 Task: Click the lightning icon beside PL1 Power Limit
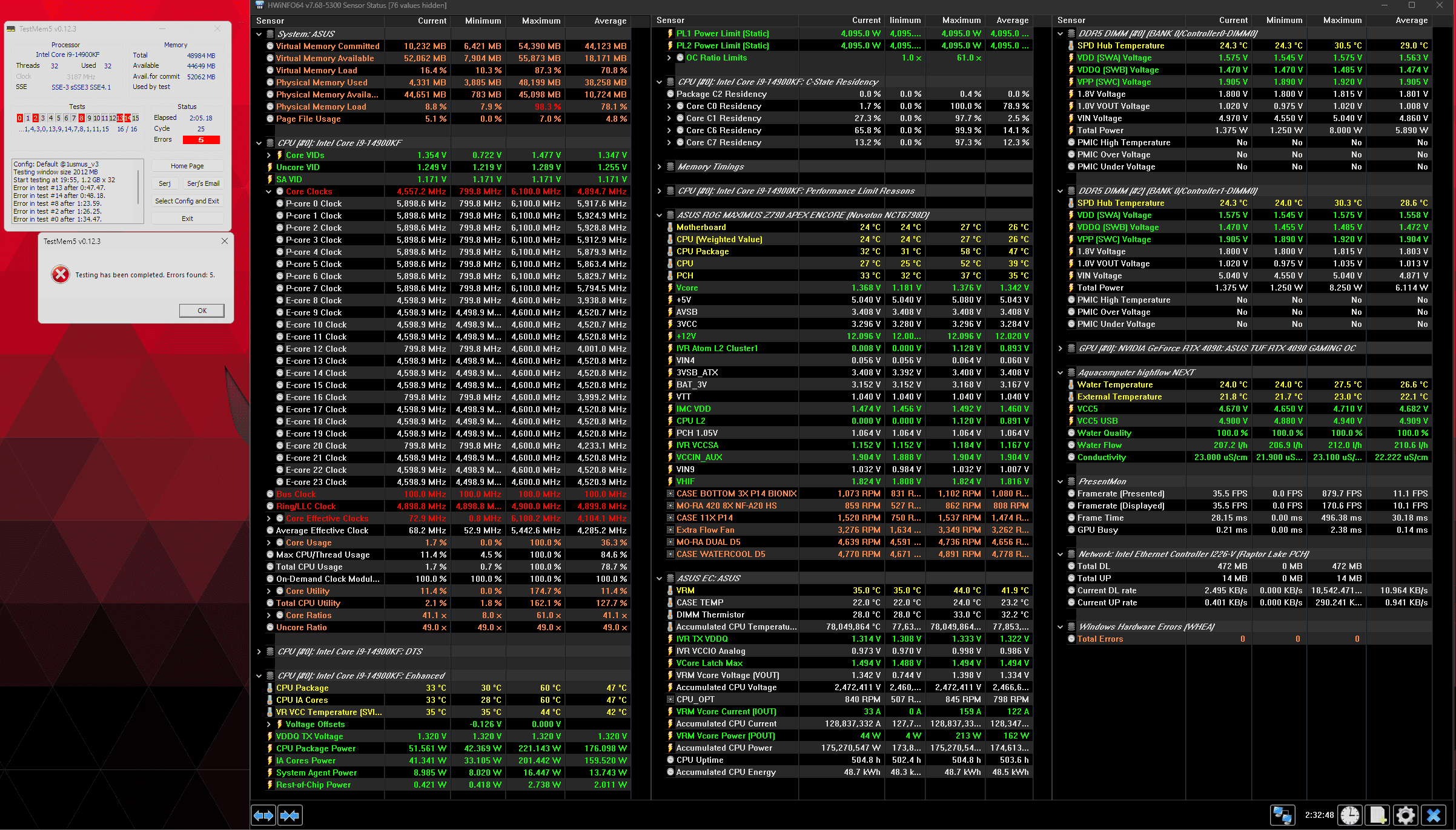coord(670,33)
